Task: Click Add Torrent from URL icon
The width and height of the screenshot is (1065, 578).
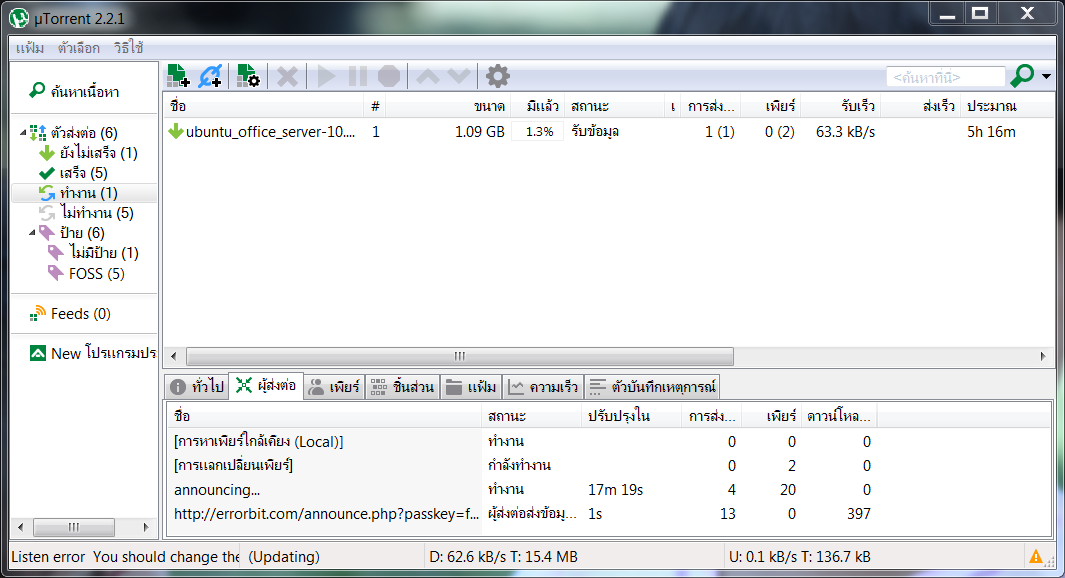Action: (211, 76)
